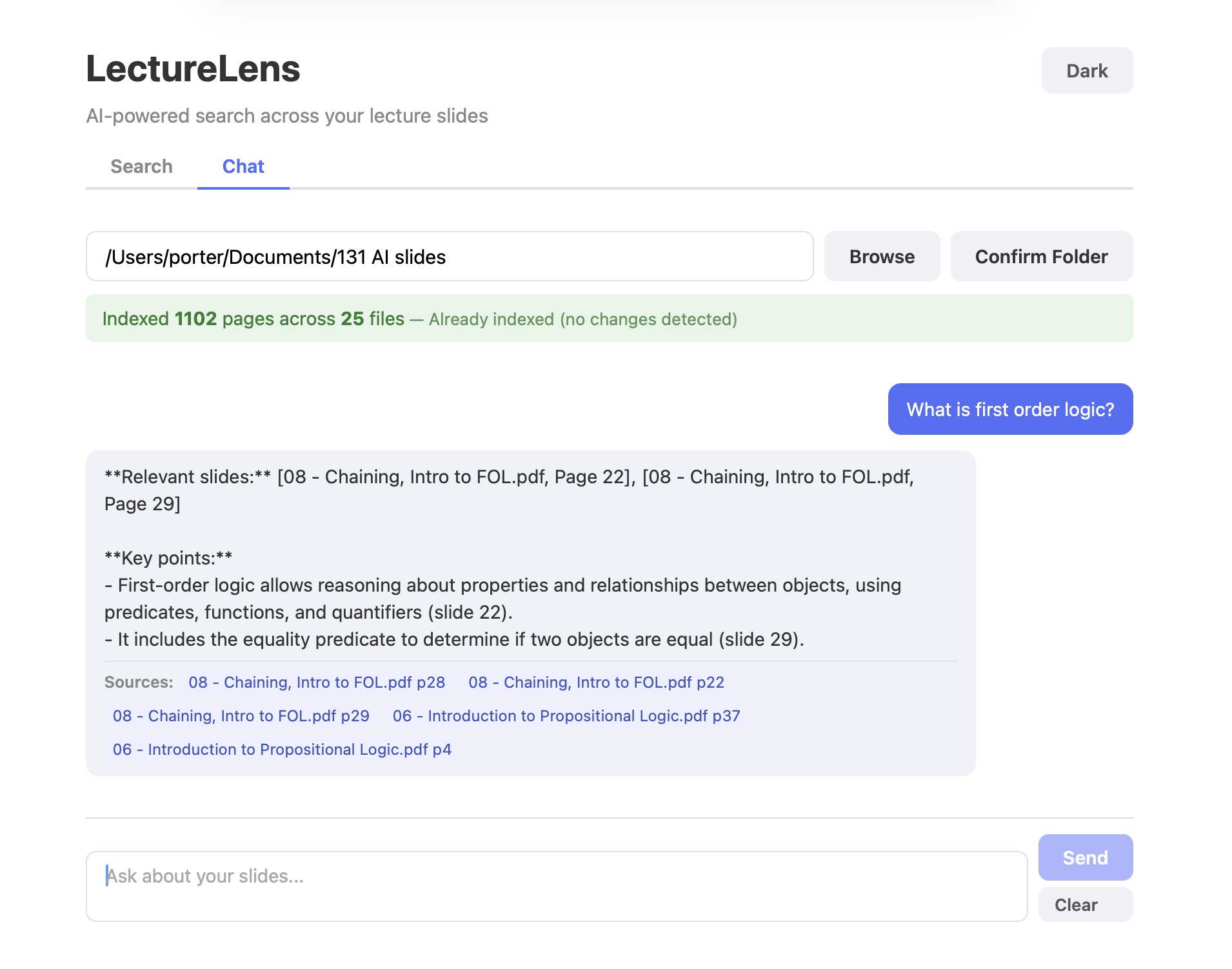Clear the chat with the Clear button
The width and height of the screenshot is (1232, 969).
pos(1085,904)
